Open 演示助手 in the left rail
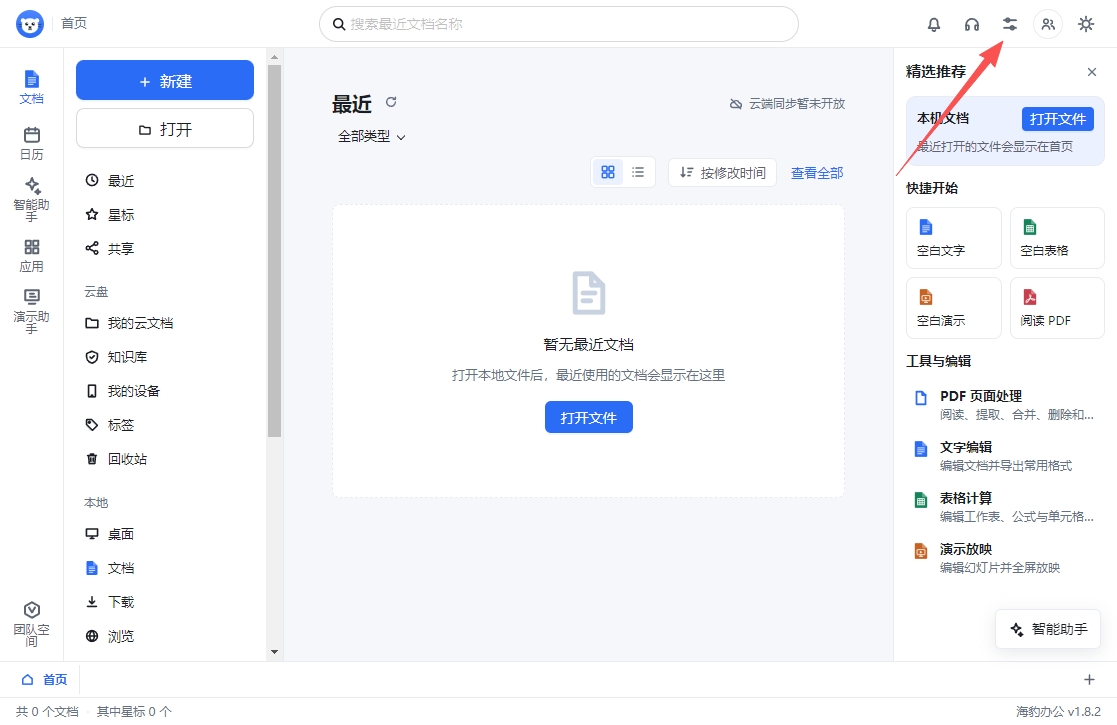 point(31,311)
